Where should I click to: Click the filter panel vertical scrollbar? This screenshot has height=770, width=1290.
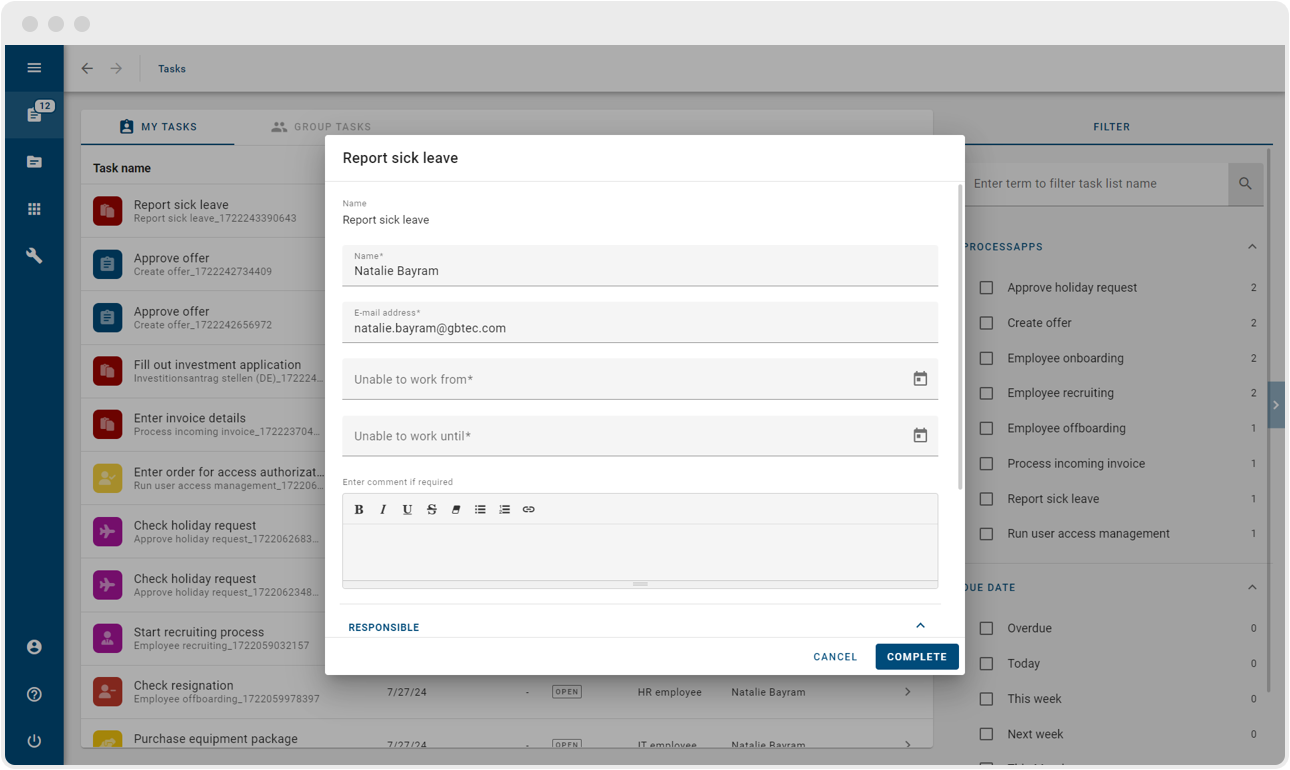pos(1269,420)
